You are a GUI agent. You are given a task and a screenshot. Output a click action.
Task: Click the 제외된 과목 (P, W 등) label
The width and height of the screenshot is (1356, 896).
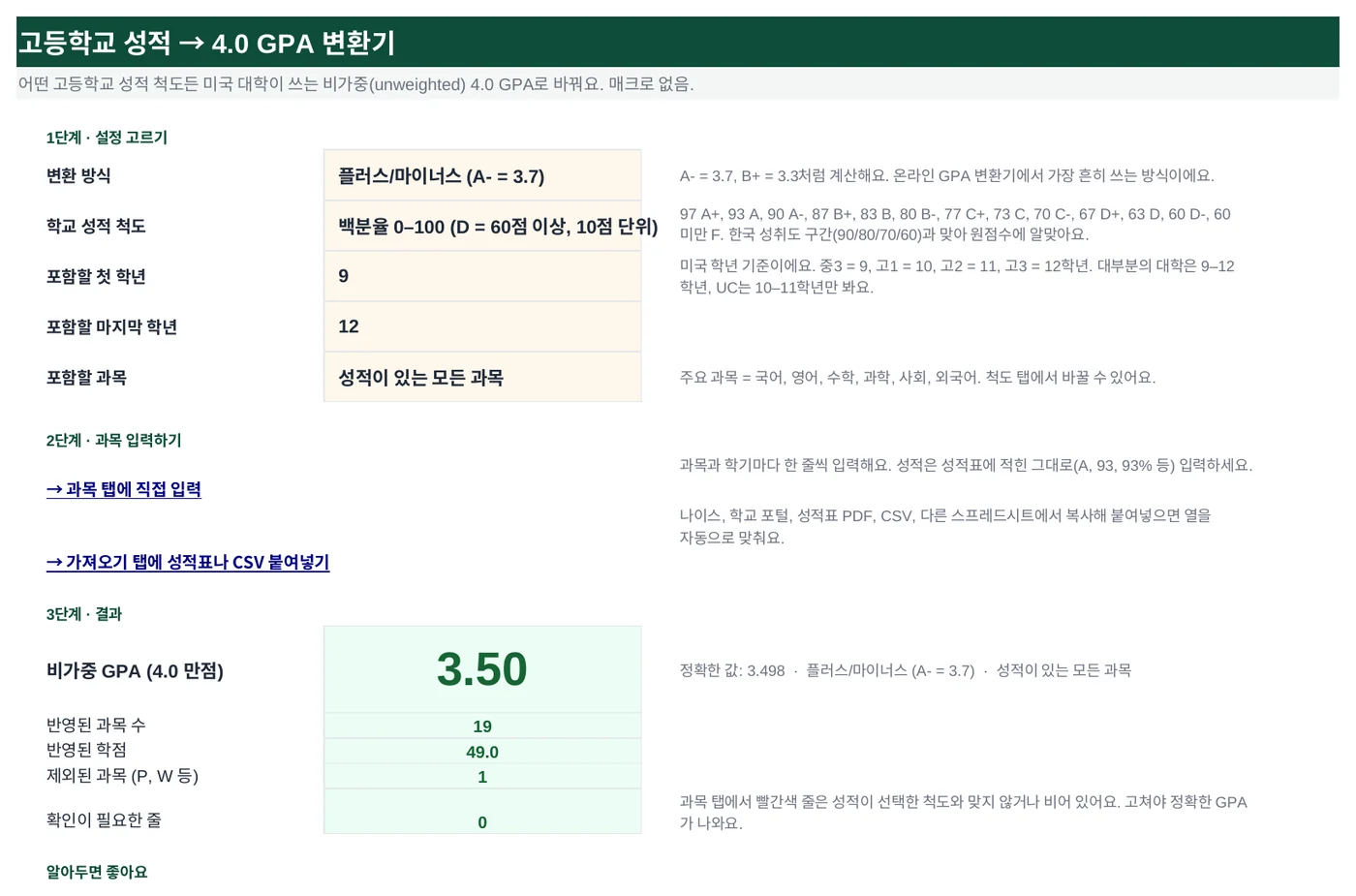pyautogui.click(x=122, y=776)
